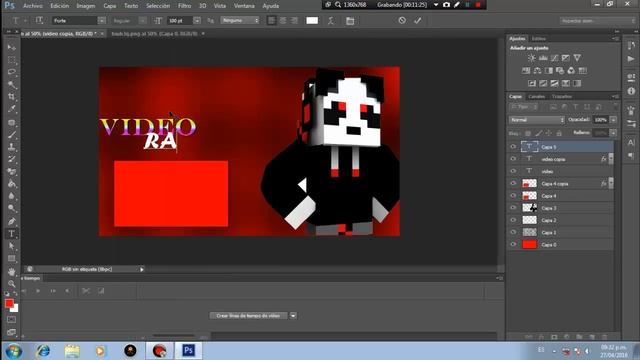640x360 pixels.
Task: Select the Brush tool
Action: [x=11, y=134]
